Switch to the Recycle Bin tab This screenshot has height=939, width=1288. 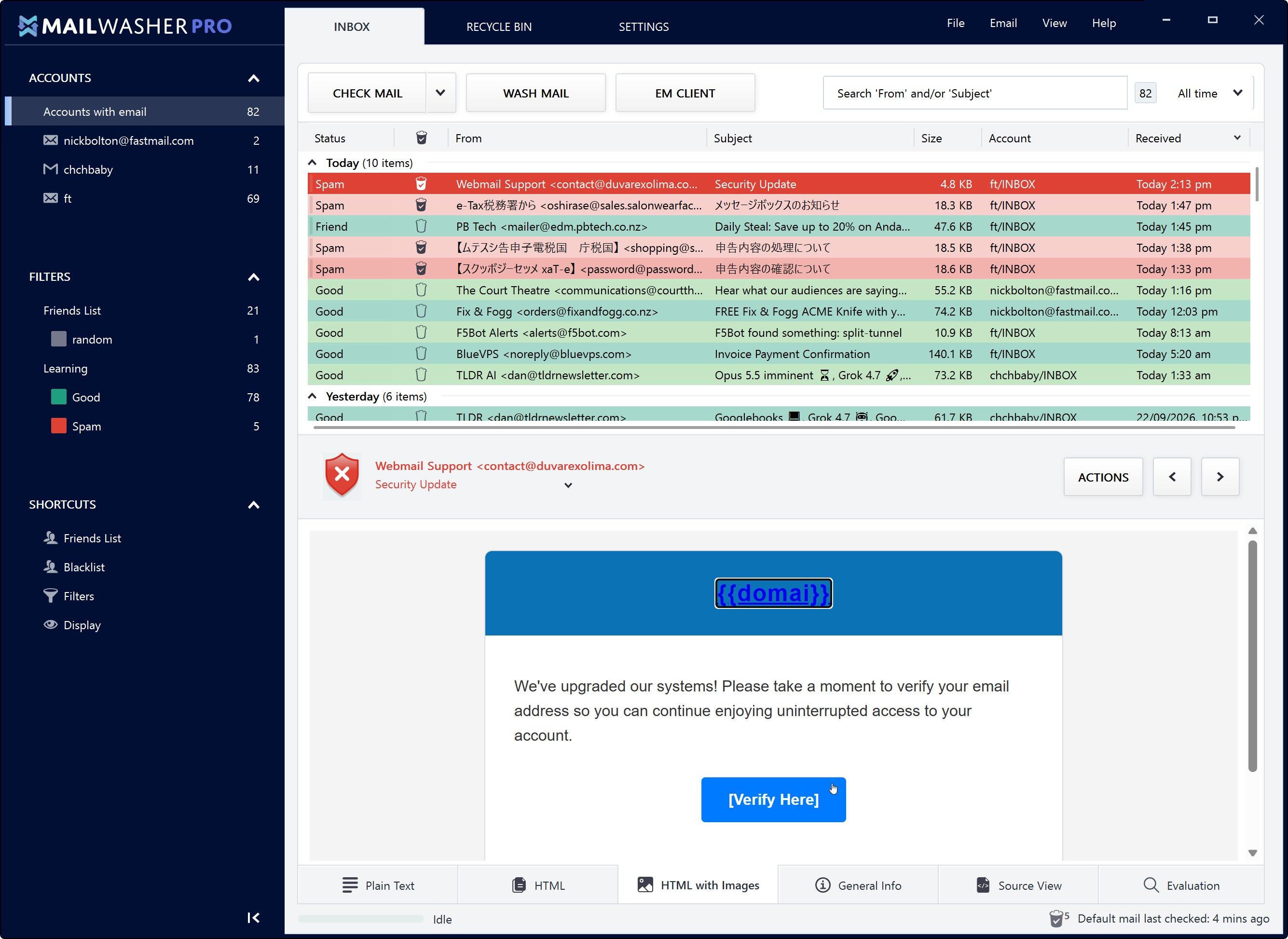(x=499, y=27)
